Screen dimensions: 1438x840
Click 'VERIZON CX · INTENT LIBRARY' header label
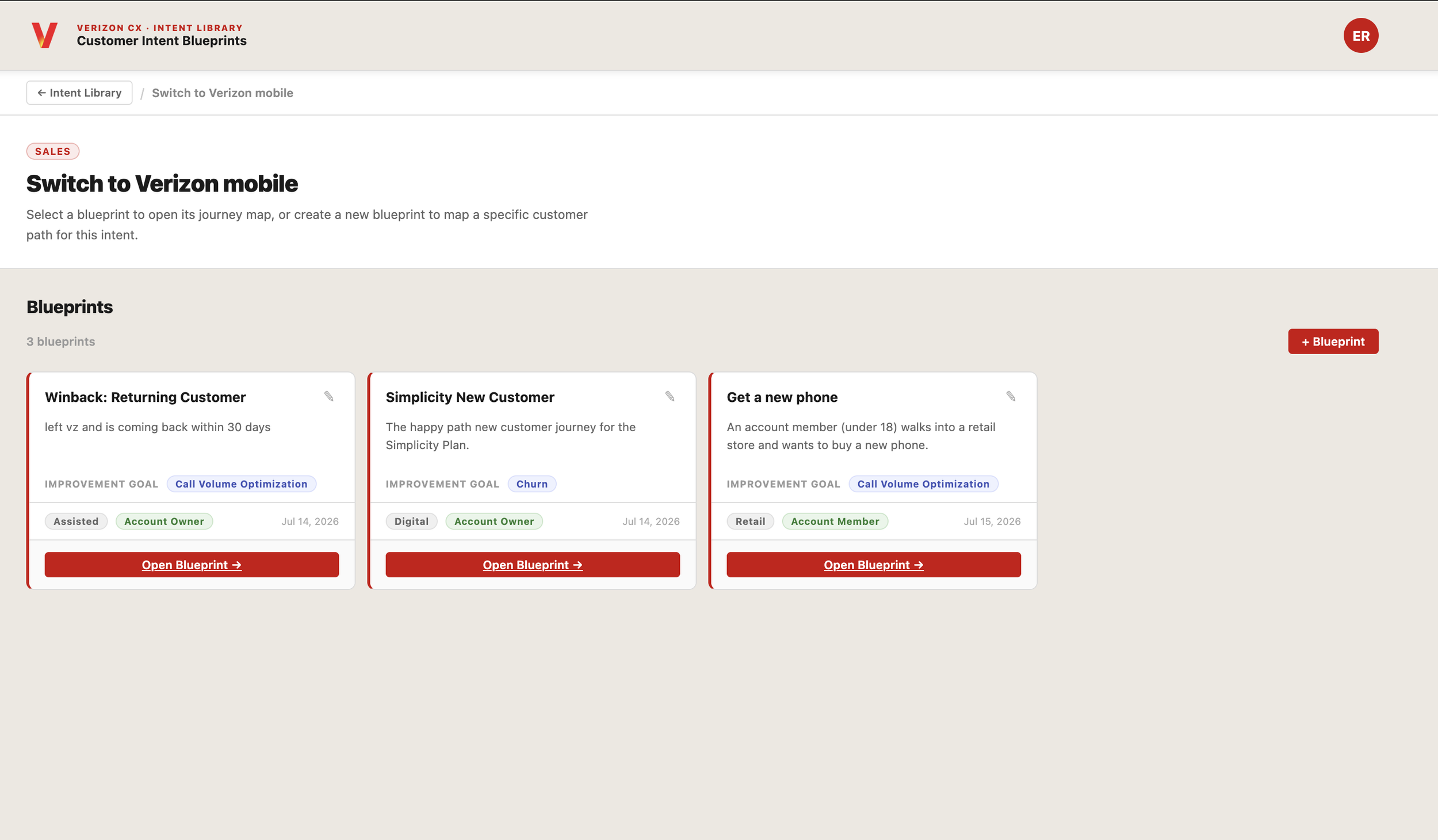pos(160,28)
